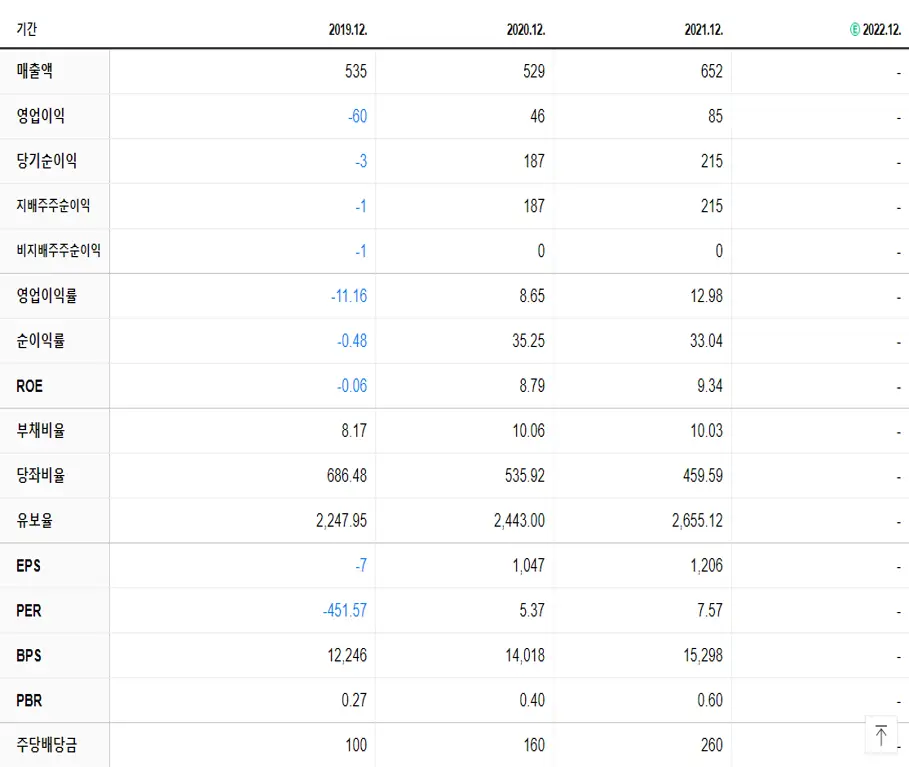
Task: Click the scroll-to-top arrow button
Action: (881, 735)
